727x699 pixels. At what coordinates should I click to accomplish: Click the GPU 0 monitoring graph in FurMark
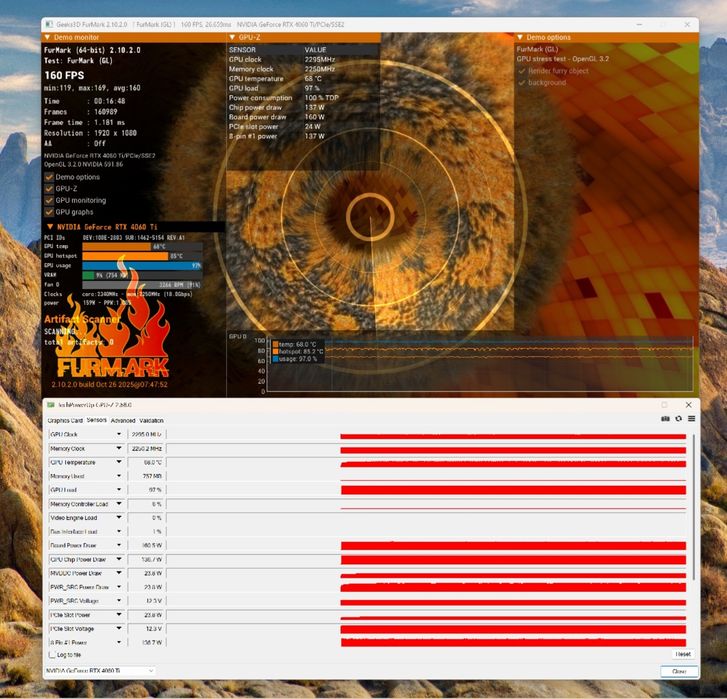pyautogui.click(x=480, y=366)
